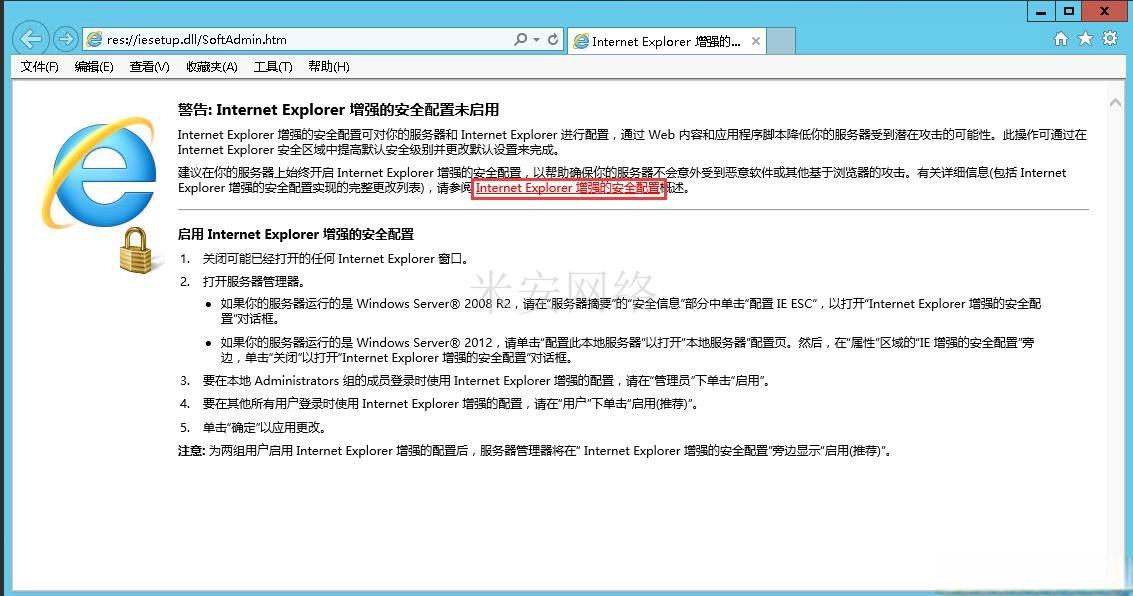Open the Internet Explorer 增强的安全配置 link
Image resolution: width=1133 pixels, height=596 pixels.
568,188
